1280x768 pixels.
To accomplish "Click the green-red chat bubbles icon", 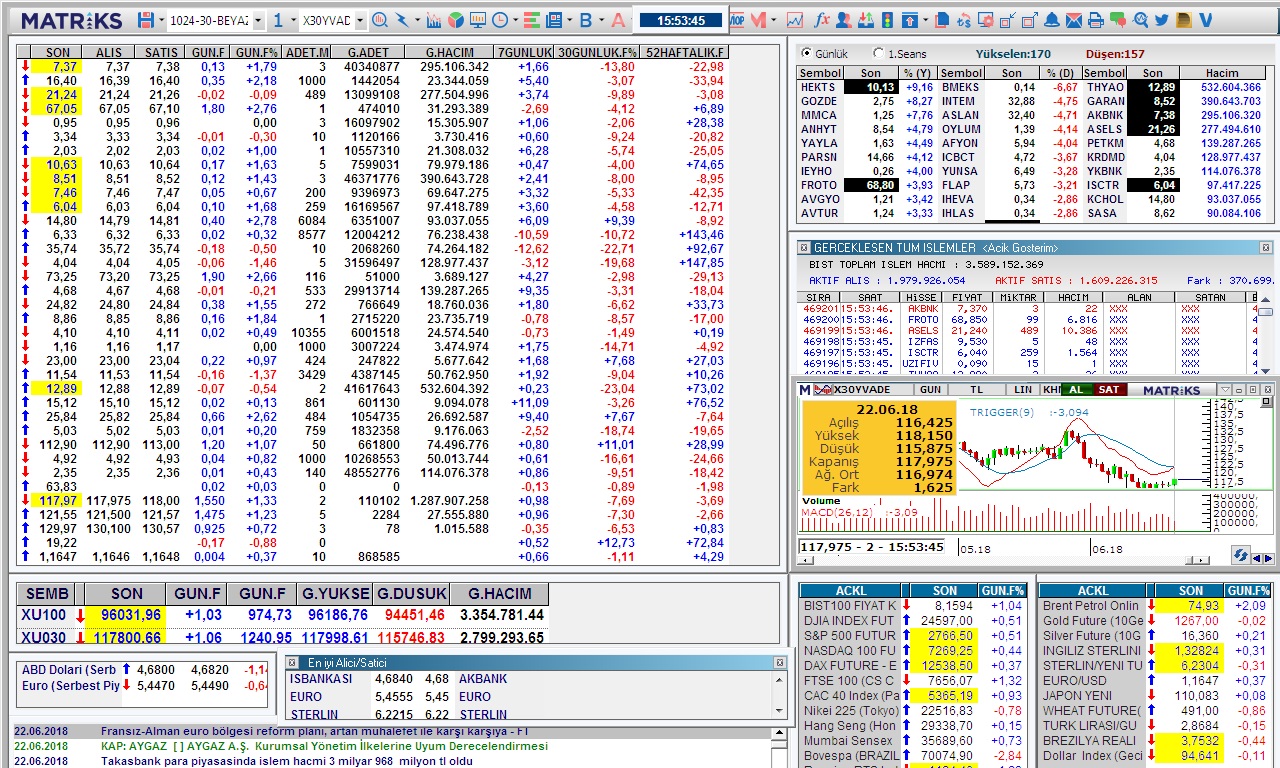I will click(x=1117, y=20).
